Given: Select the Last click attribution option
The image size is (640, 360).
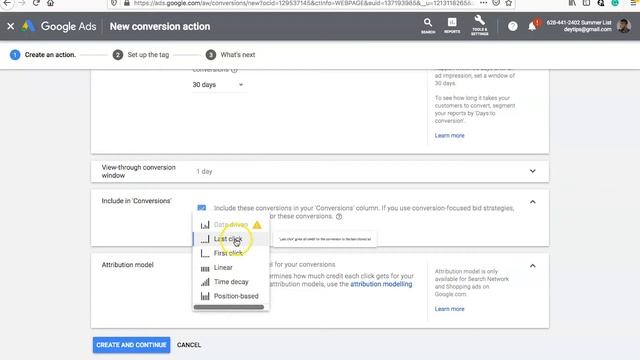Looking at the screenshot, I should click(x=231, y=239).
